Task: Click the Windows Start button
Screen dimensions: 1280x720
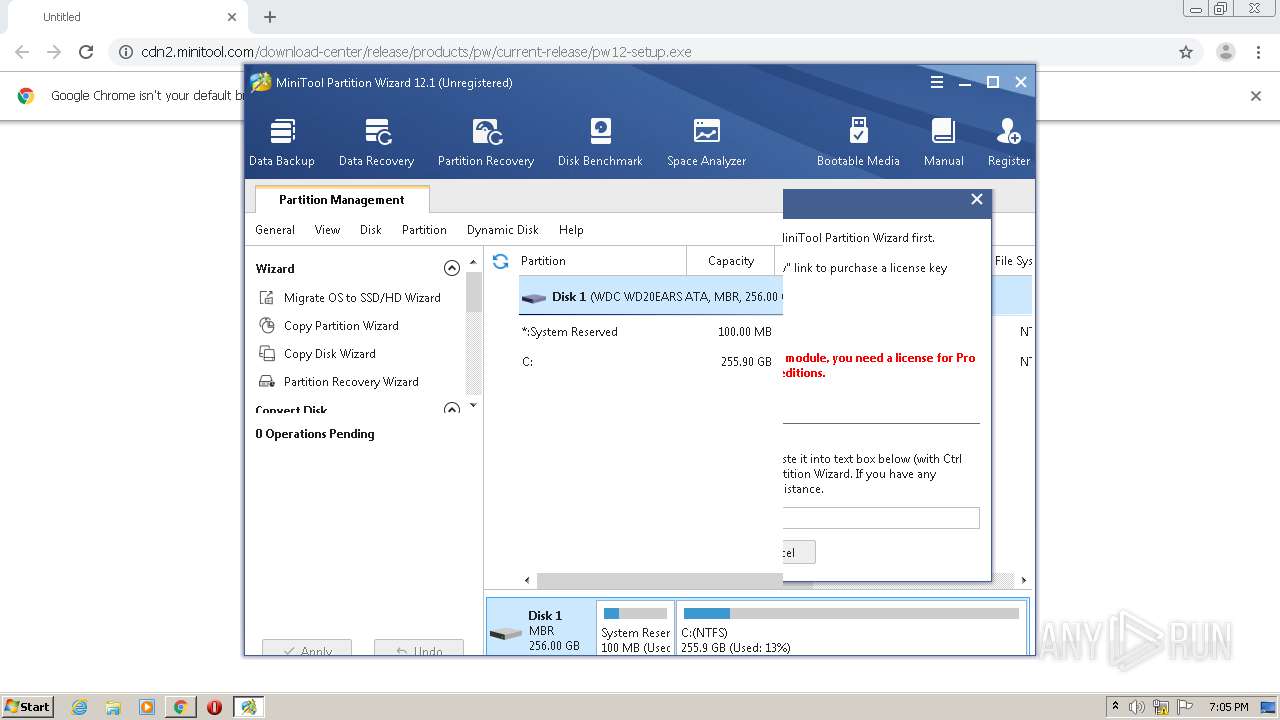Action: click(x=27, y=707)
